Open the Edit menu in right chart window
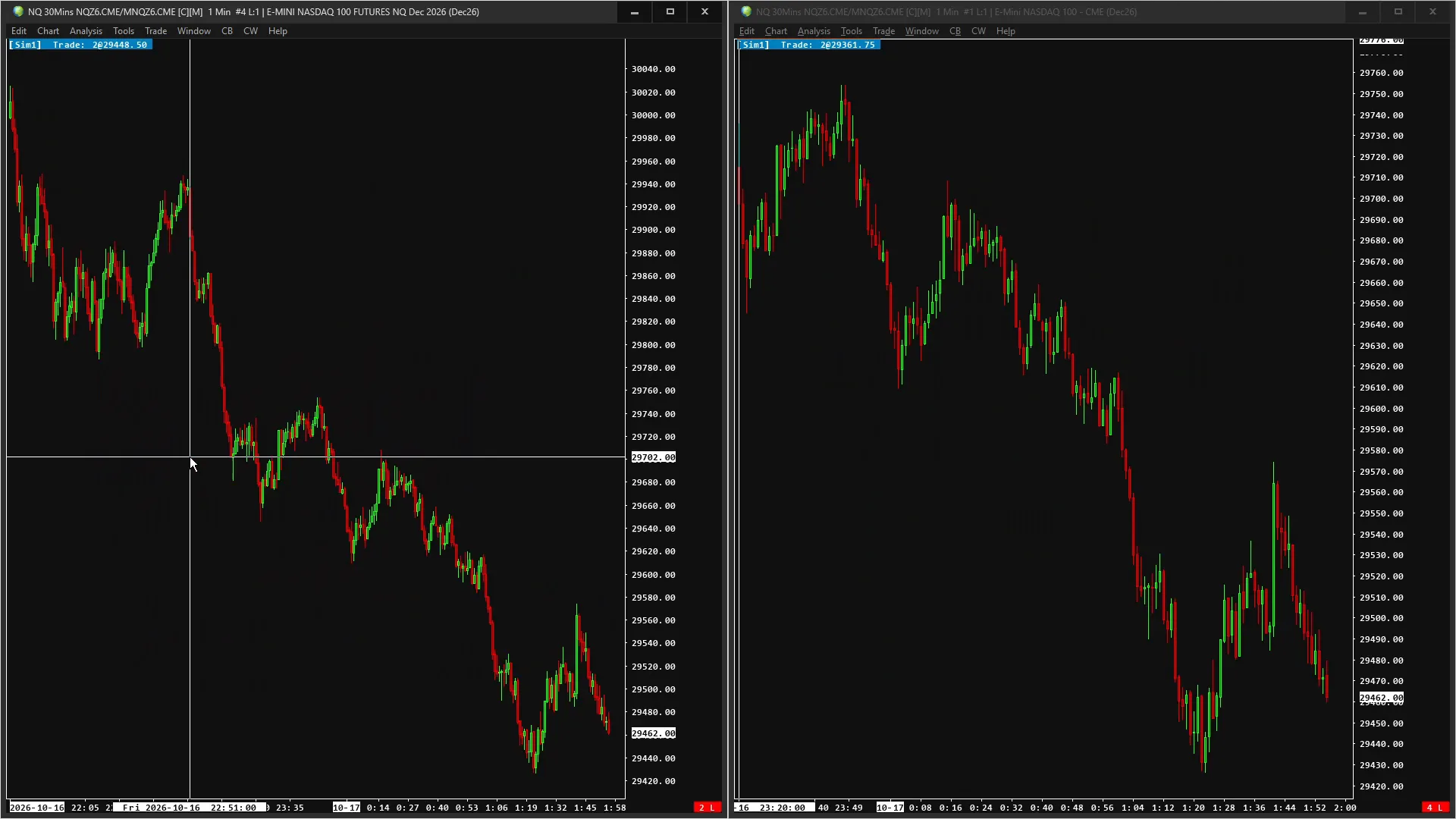The image size is (1456, 819). click(x=747, y=31)
